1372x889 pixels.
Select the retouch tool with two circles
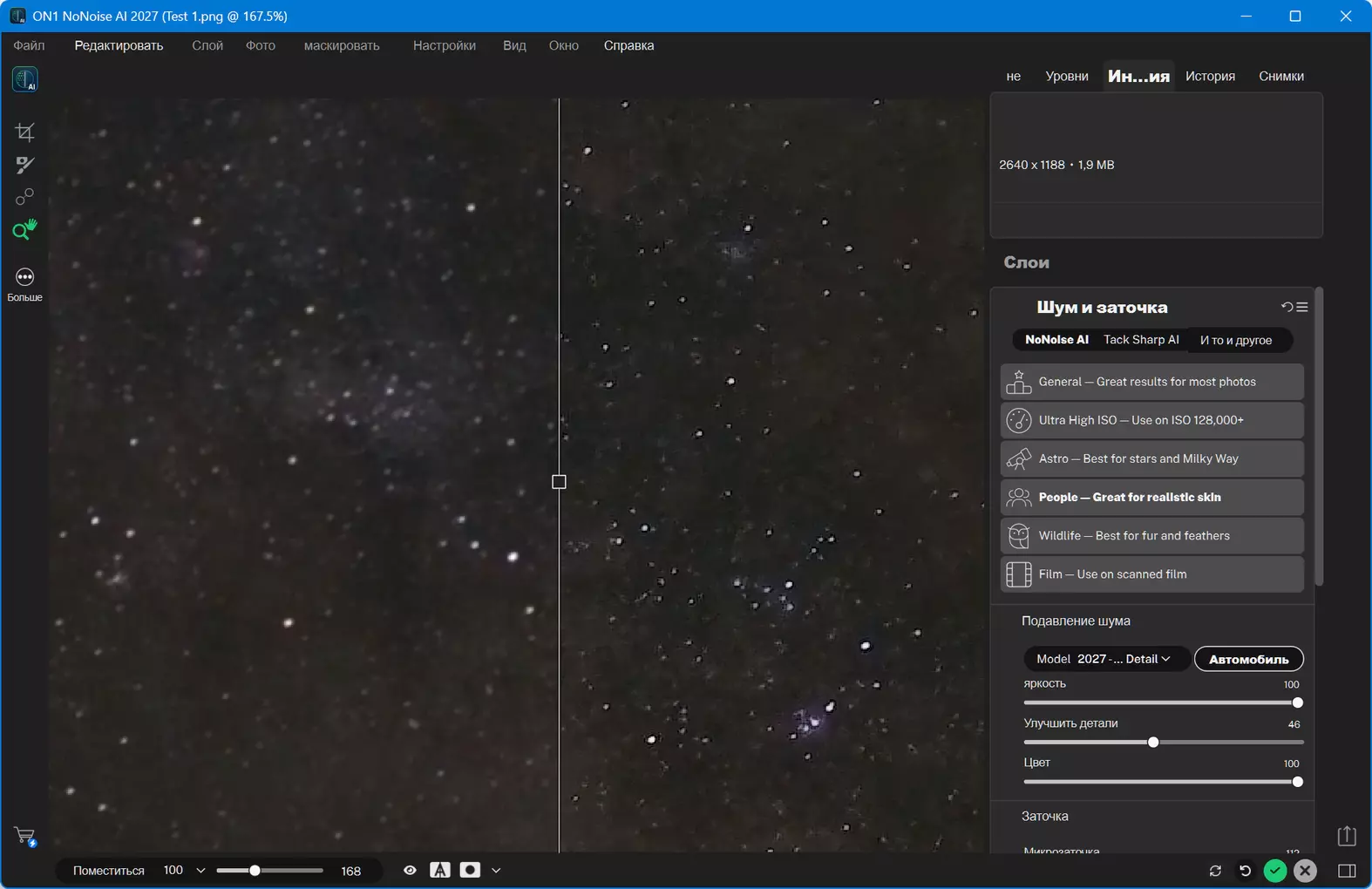(24, 197)
